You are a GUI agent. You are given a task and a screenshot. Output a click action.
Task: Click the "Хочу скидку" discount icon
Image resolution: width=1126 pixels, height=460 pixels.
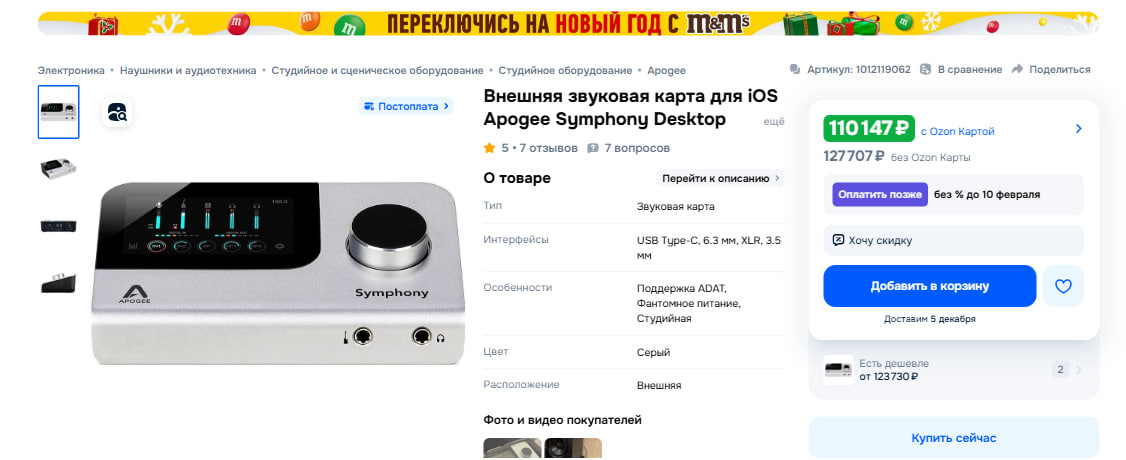pos(838,240)
